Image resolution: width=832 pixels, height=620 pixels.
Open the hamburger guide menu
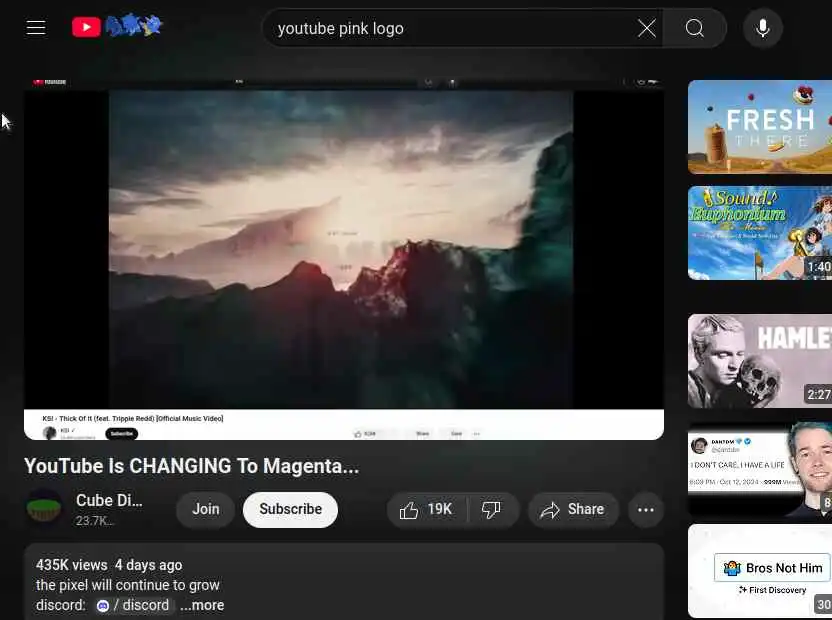(x=36, y=28)
